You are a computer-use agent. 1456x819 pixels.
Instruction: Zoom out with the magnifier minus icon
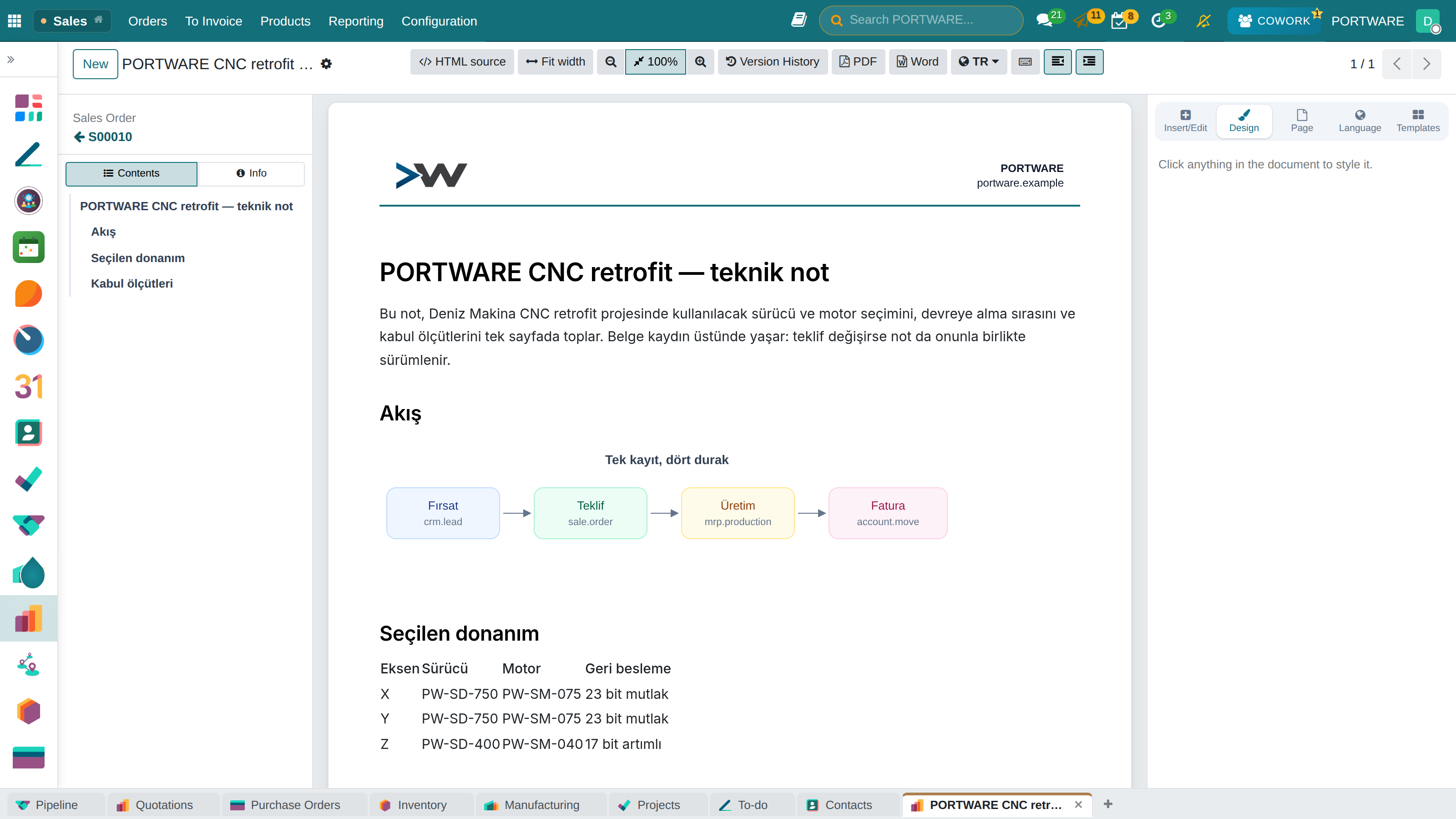pyautogui.click(x=611, y=61)
